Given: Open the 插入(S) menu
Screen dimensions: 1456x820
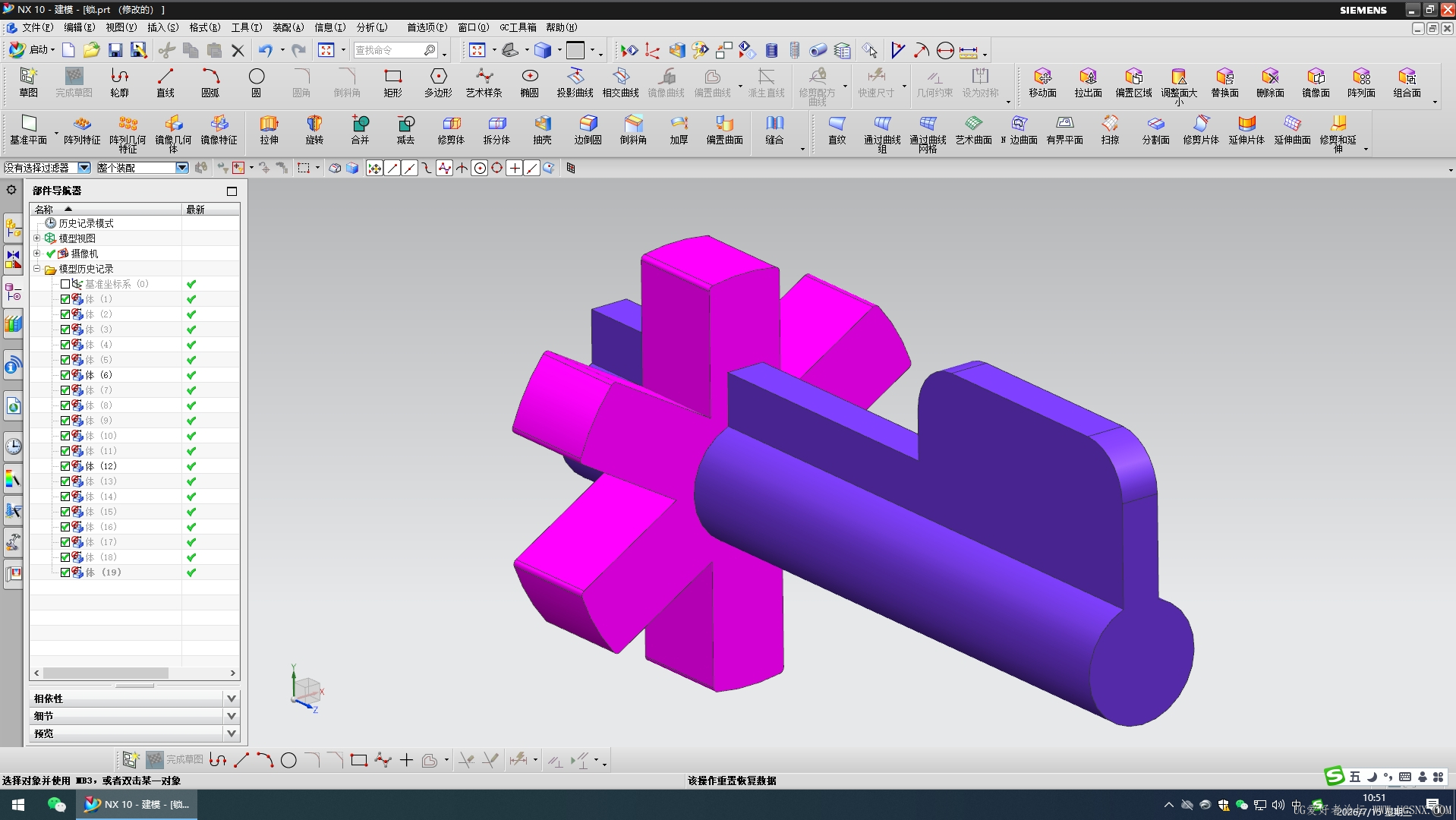Looking at the screenshot, I should point(162,27).
